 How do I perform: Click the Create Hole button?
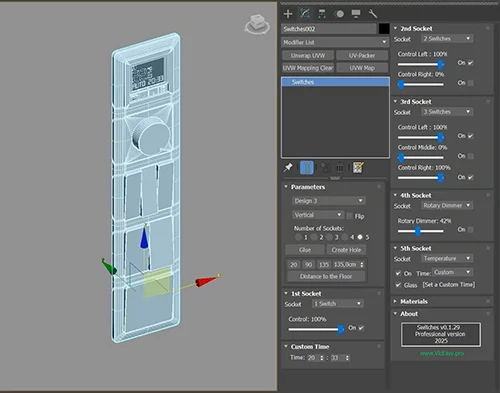[346, 250]
